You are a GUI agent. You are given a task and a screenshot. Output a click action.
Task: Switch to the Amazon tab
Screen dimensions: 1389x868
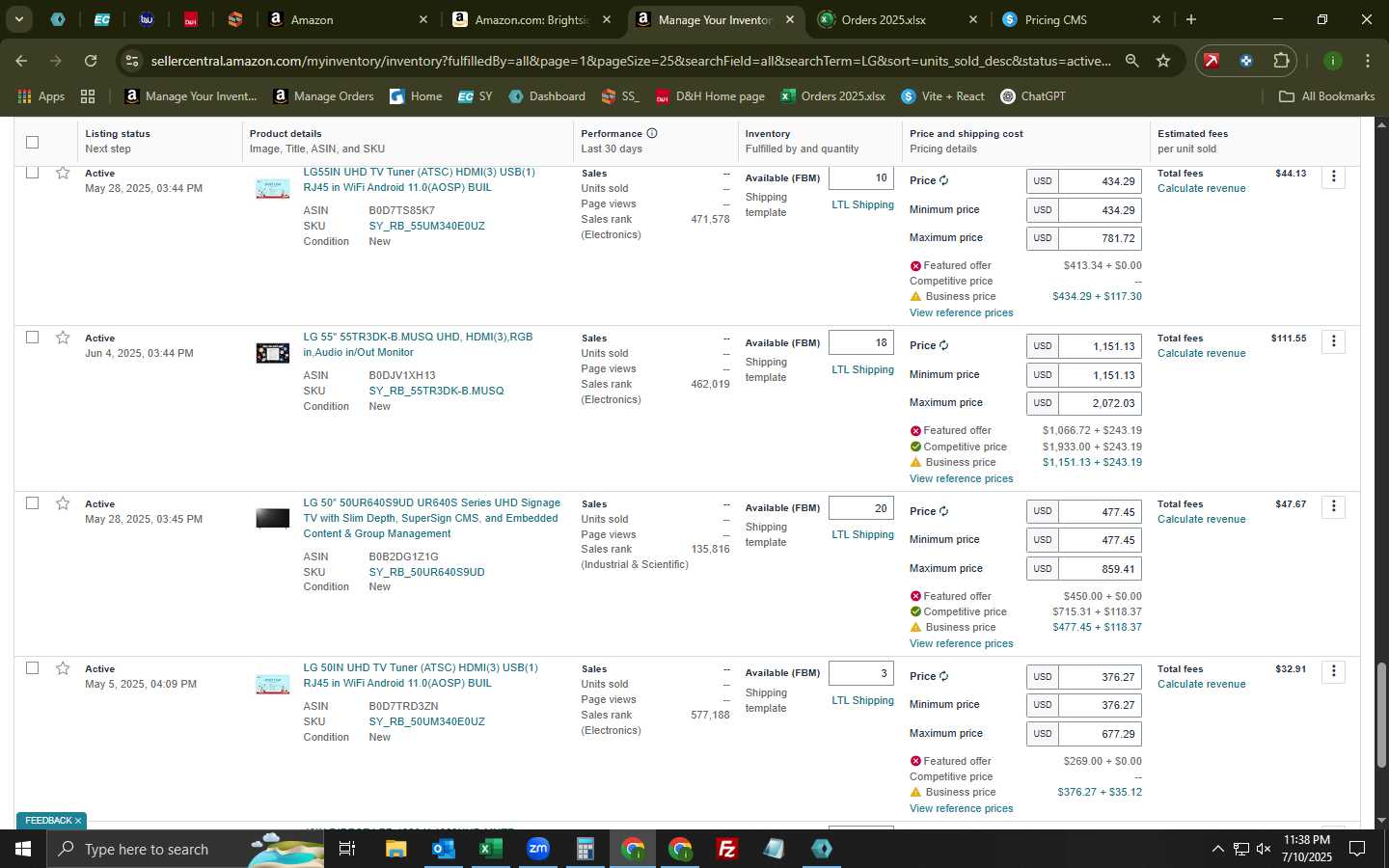(347, 19)
